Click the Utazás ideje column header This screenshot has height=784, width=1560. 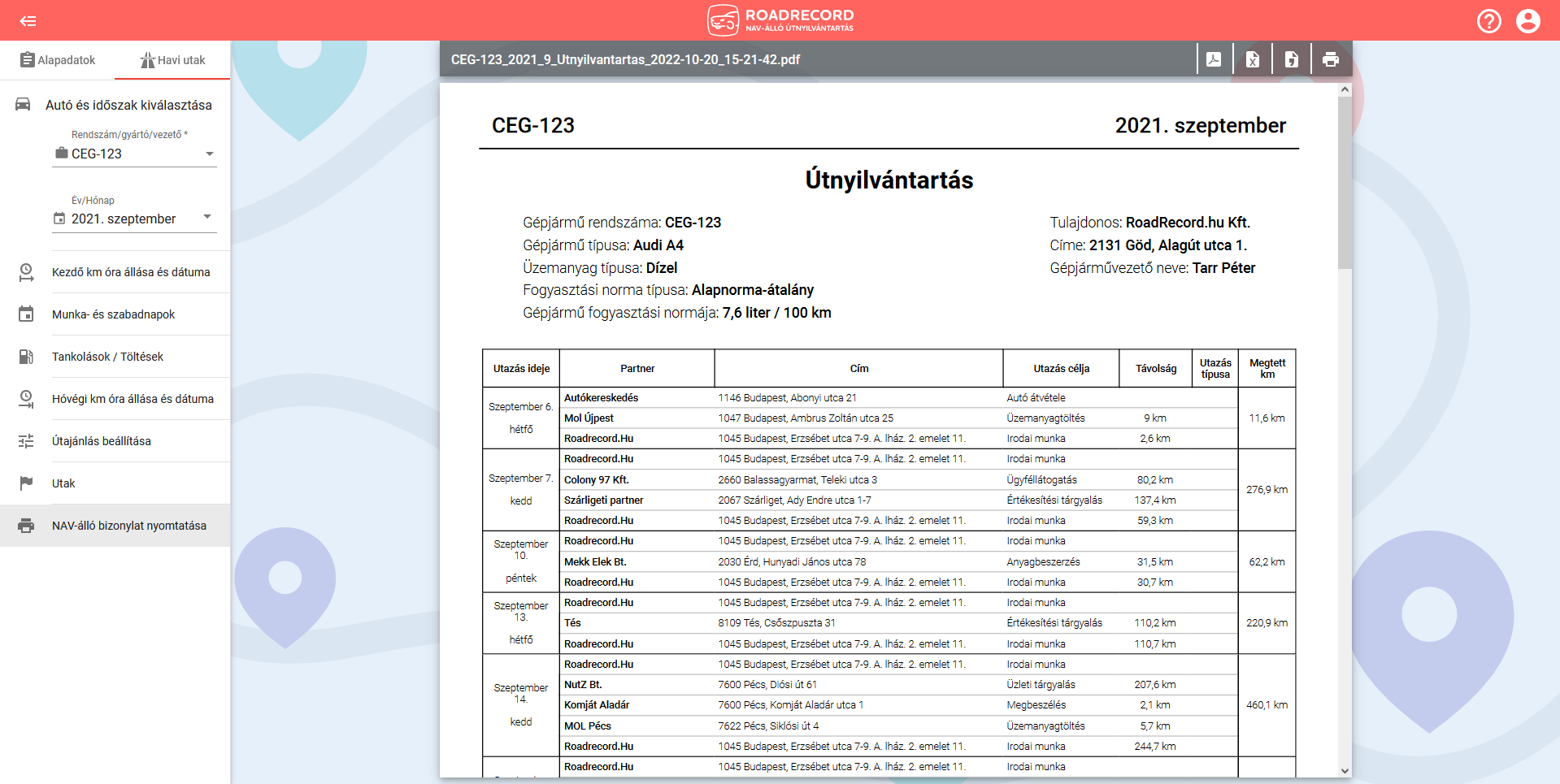click(521, 368)
